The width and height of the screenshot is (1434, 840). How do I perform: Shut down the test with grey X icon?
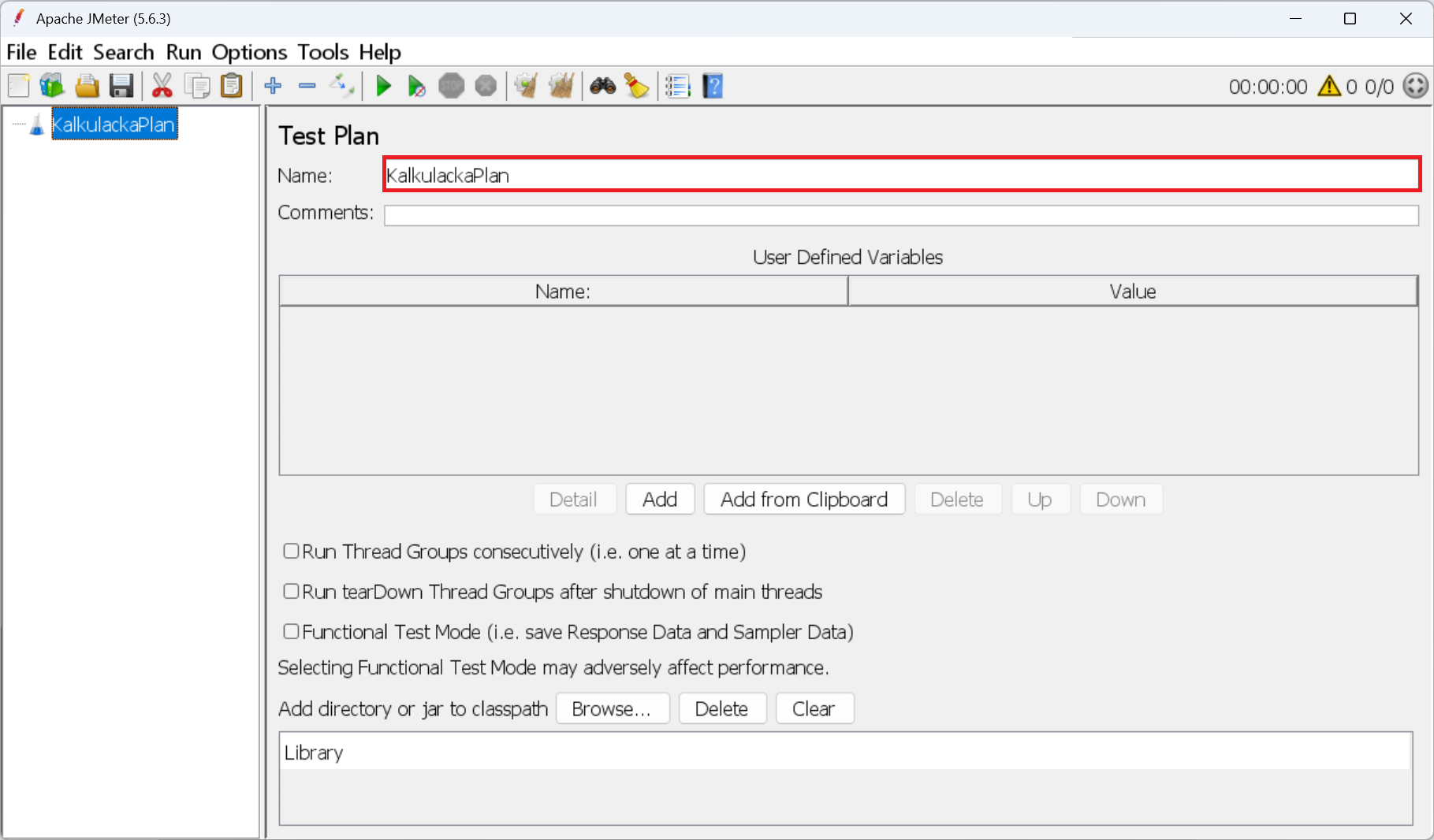[486, 86]
